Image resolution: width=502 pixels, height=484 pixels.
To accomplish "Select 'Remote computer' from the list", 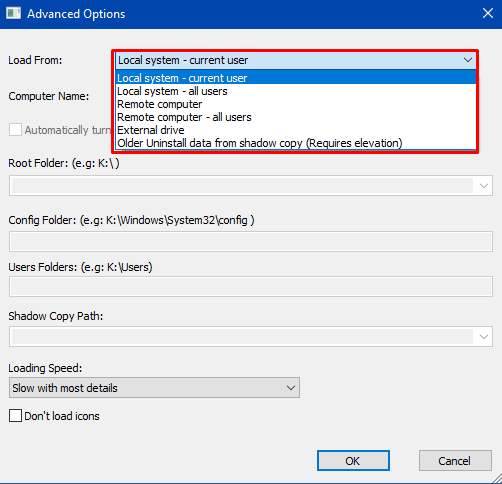I will (296, 104).
